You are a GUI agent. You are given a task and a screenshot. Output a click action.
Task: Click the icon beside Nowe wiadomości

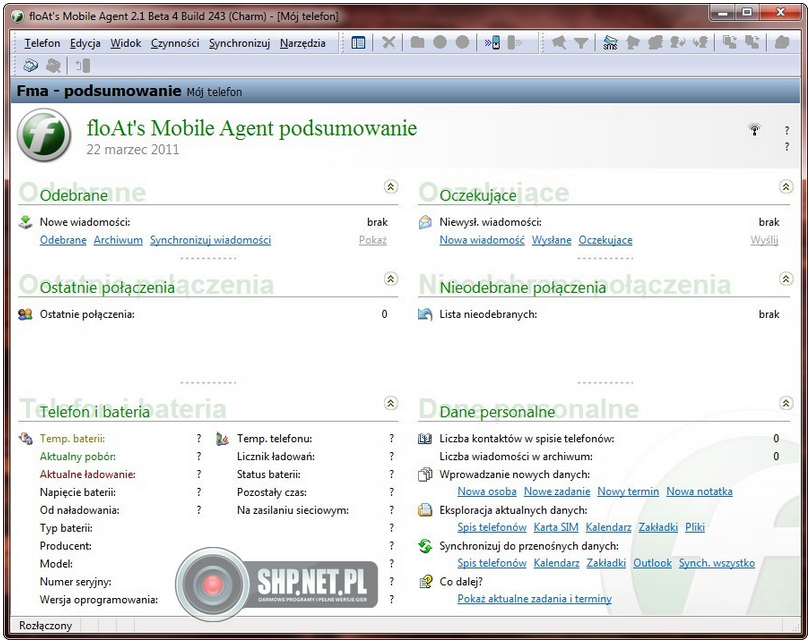tap(25, 222)
